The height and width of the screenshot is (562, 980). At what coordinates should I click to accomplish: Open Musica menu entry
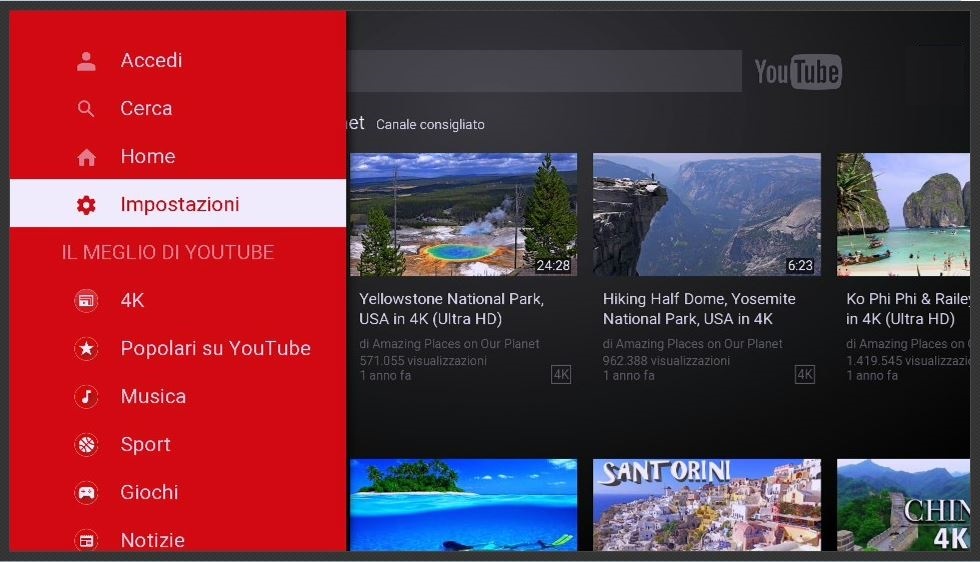[x=178, y=396]
